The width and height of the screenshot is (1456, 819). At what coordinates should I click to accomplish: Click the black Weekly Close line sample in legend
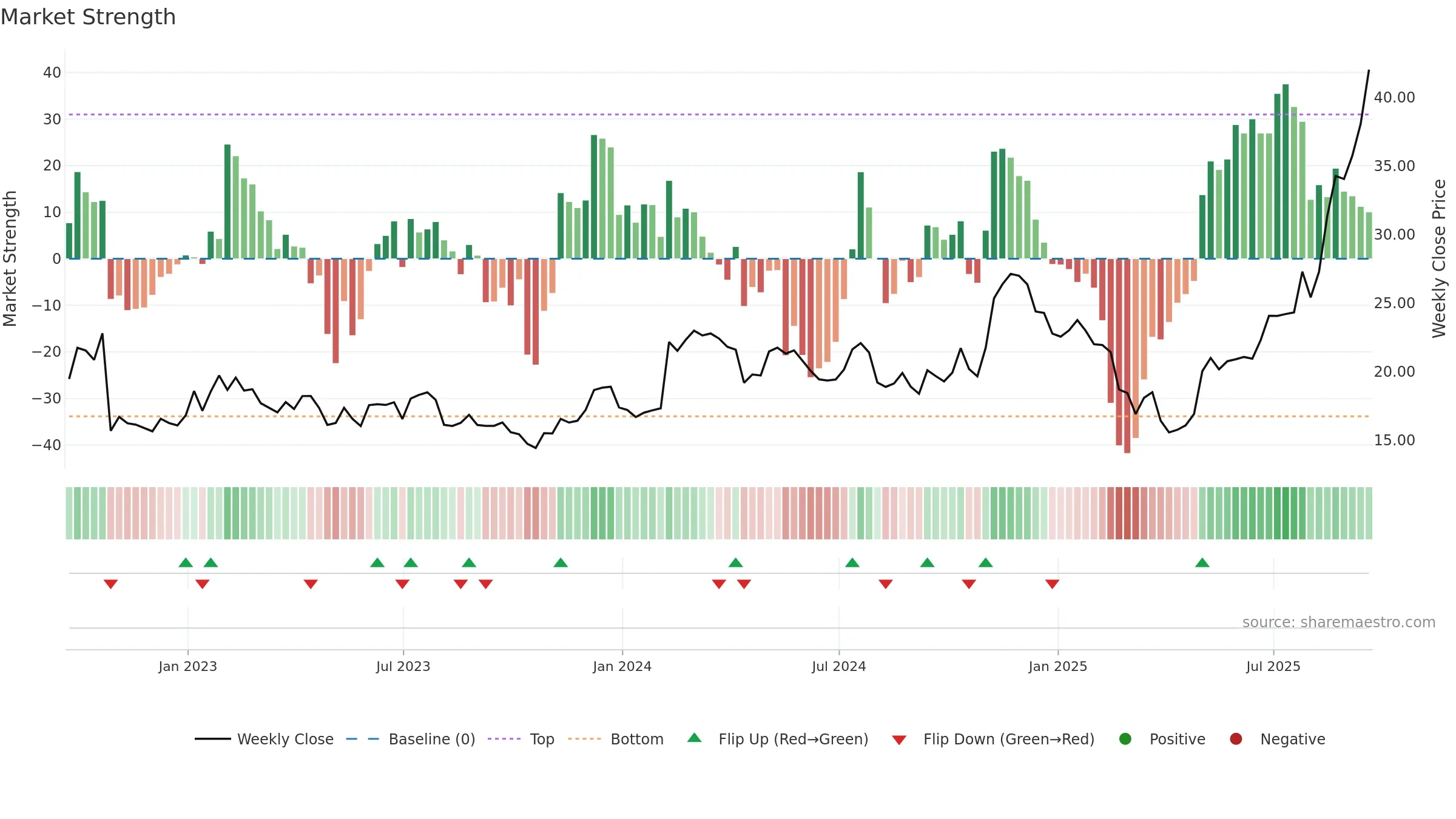[212, 739]
